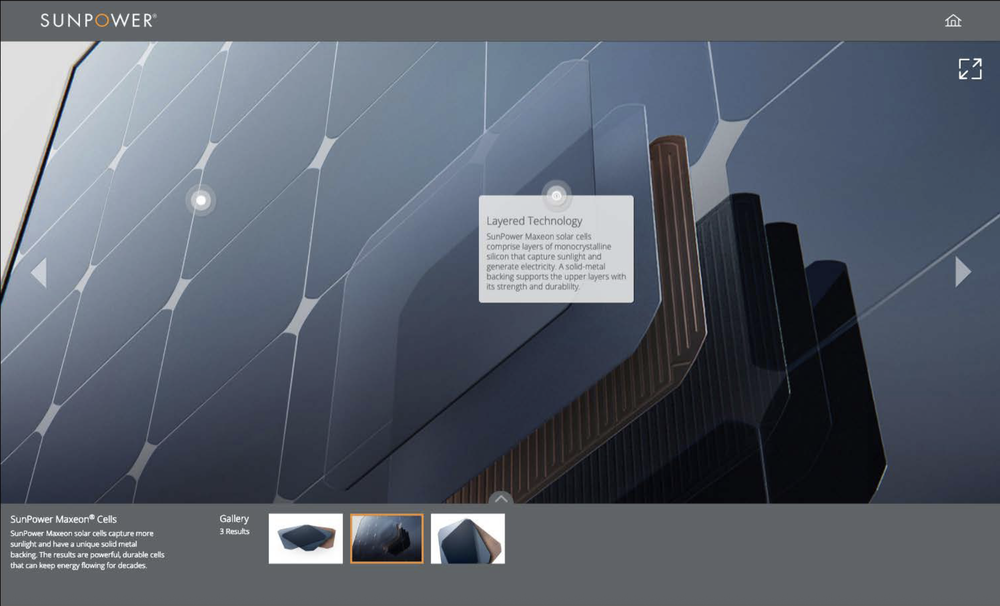1000x606 pixels.
Task: Click the SunPower logo
Action: (98, 20)
